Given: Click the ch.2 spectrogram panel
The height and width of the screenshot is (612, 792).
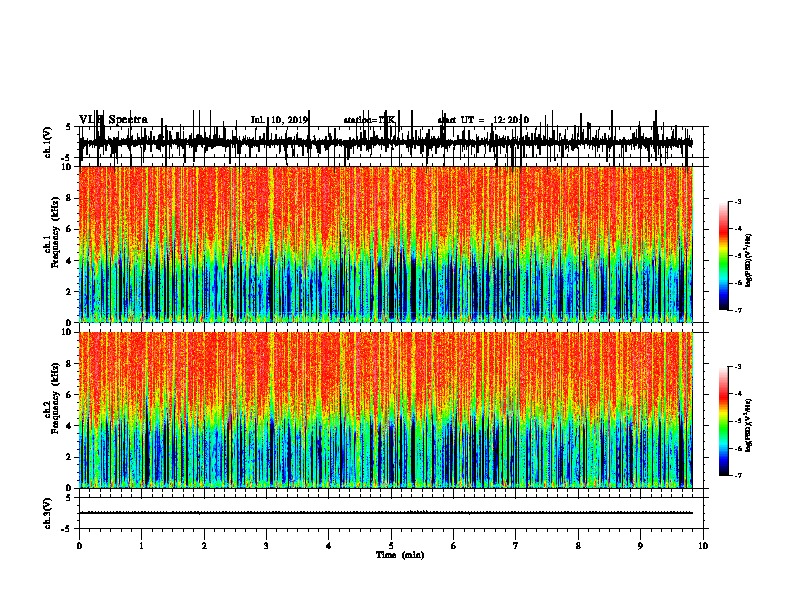Looking at the screenshot, I should click(386, 410).
